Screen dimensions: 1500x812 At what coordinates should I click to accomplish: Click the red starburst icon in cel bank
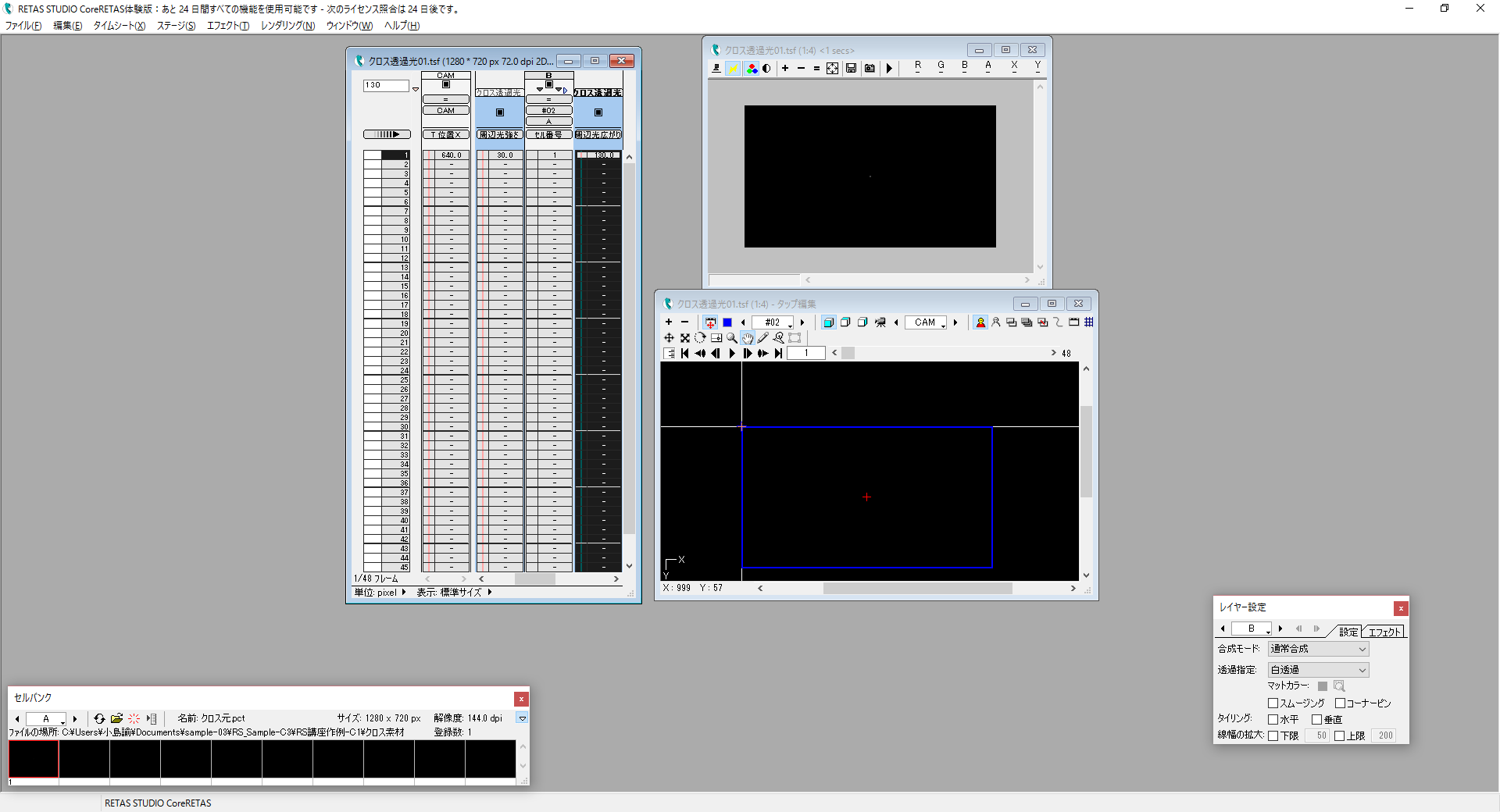point(134,718)
